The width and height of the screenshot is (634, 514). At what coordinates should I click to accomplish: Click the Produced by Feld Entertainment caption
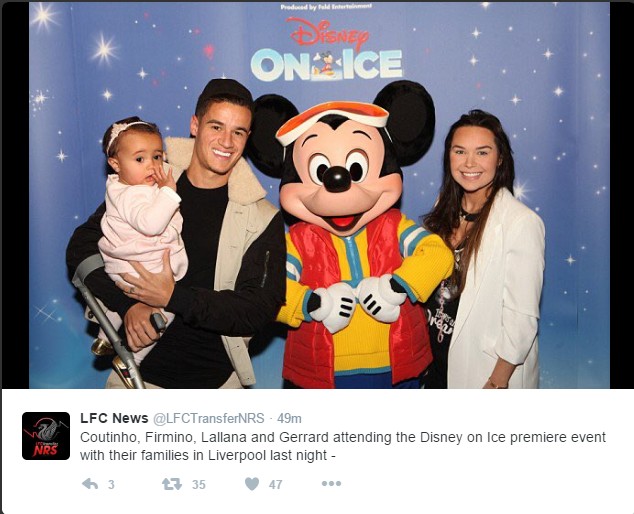click(x=326, y=7)
